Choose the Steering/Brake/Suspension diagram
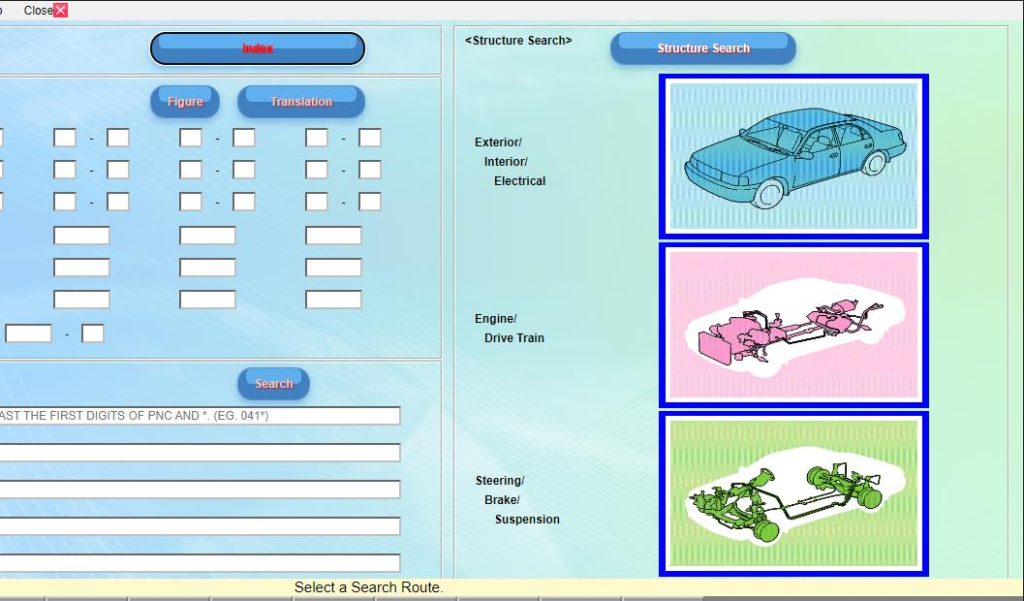 click(793, 493)
